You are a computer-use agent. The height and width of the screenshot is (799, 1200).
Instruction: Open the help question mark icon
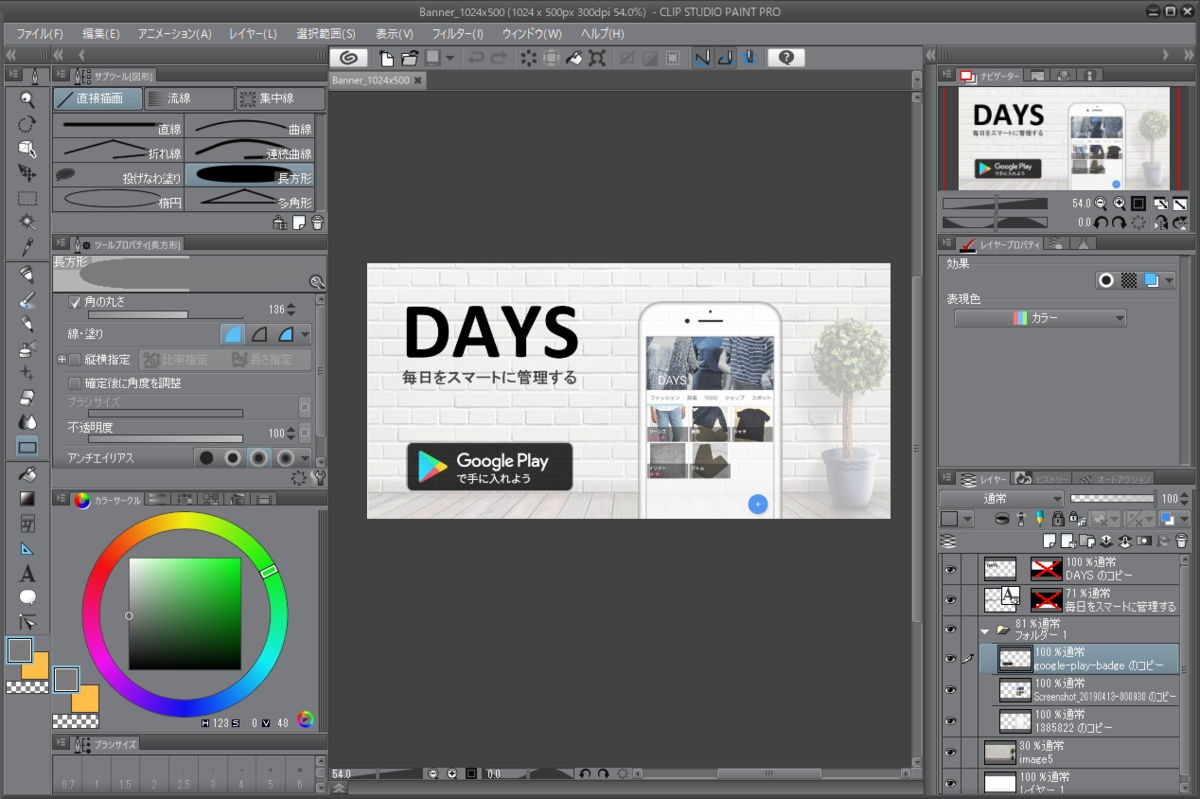click(x=786, y=58)
